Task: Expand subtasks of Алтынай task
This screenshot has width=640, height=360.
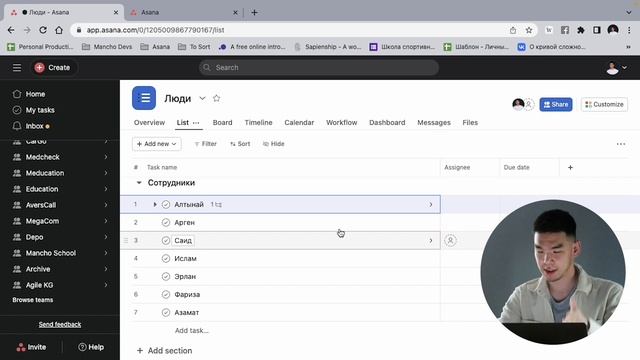Action: pyautogui.click(x=155, y=204)
